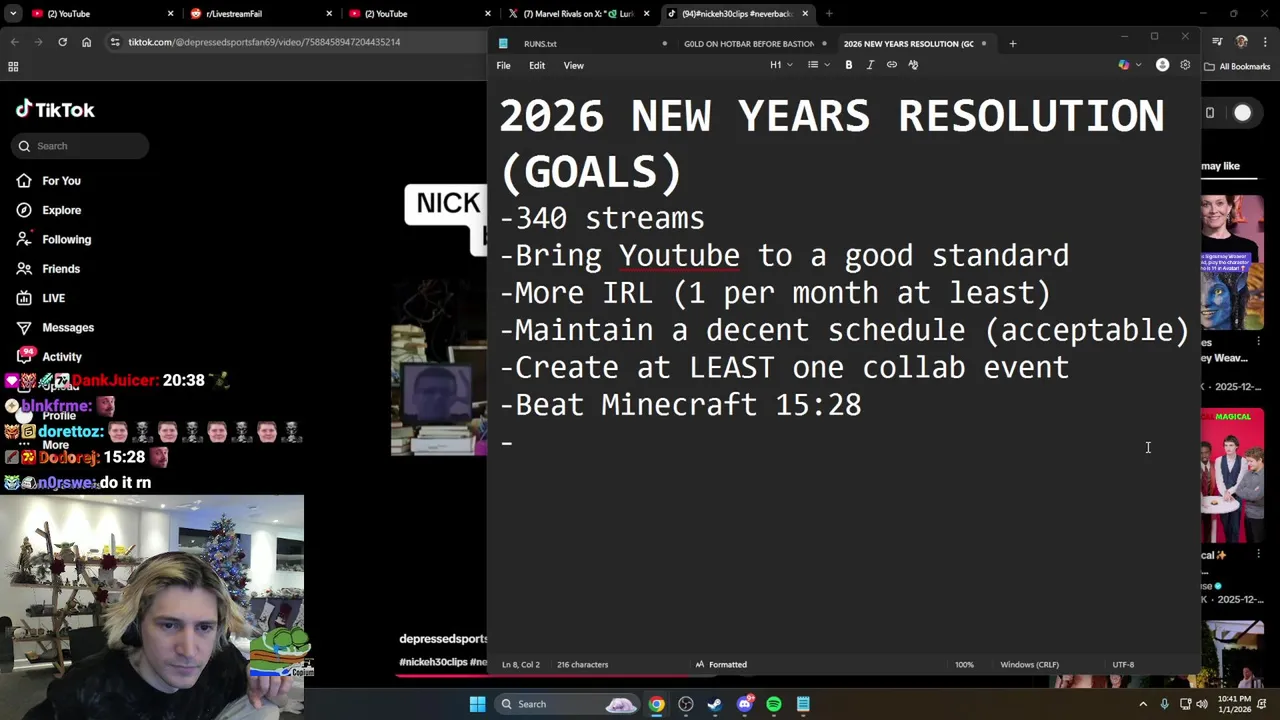Toggle bold formatting in Notepad
The height and width of the screenshot is (720, 1280).
click(x=849, y=65)
